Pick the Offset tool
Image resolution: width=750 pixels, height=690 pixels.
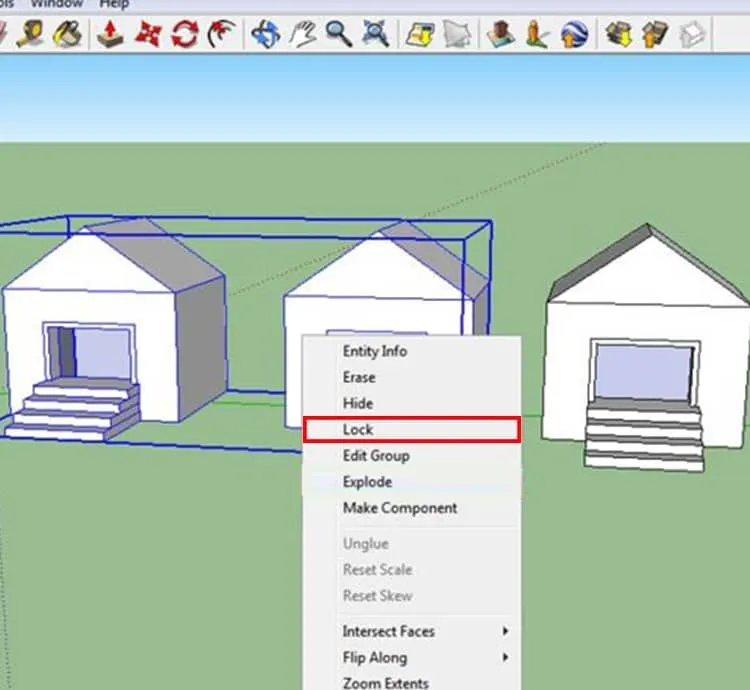coord(222,34)
